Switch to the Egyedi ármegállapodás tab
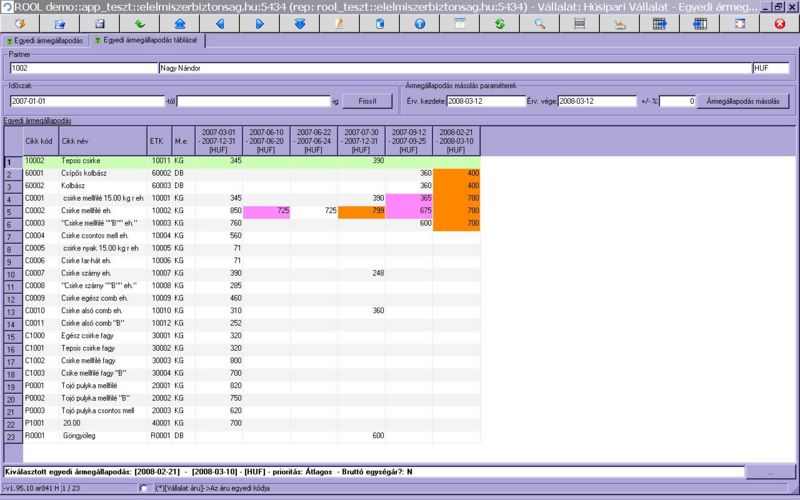The height and width of the screenshot is (500, 800). [x=46, y=41]
